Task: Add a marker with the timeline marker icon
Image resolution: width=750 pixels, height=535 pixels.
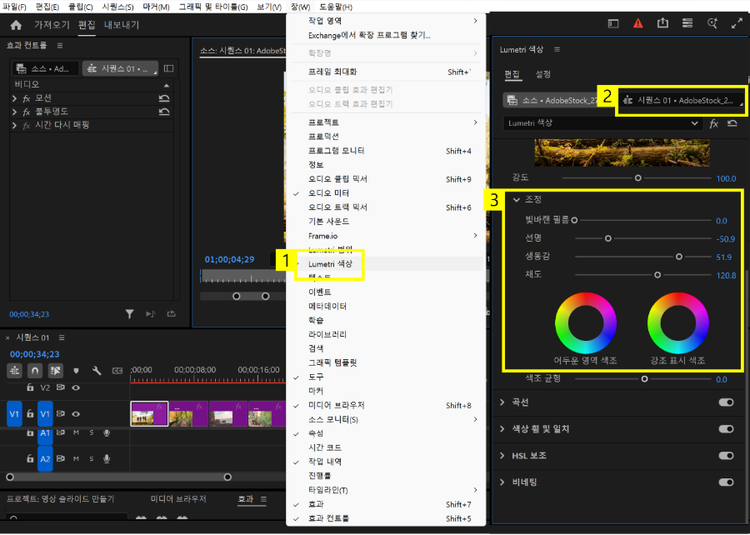Action: tap(76, 371)
